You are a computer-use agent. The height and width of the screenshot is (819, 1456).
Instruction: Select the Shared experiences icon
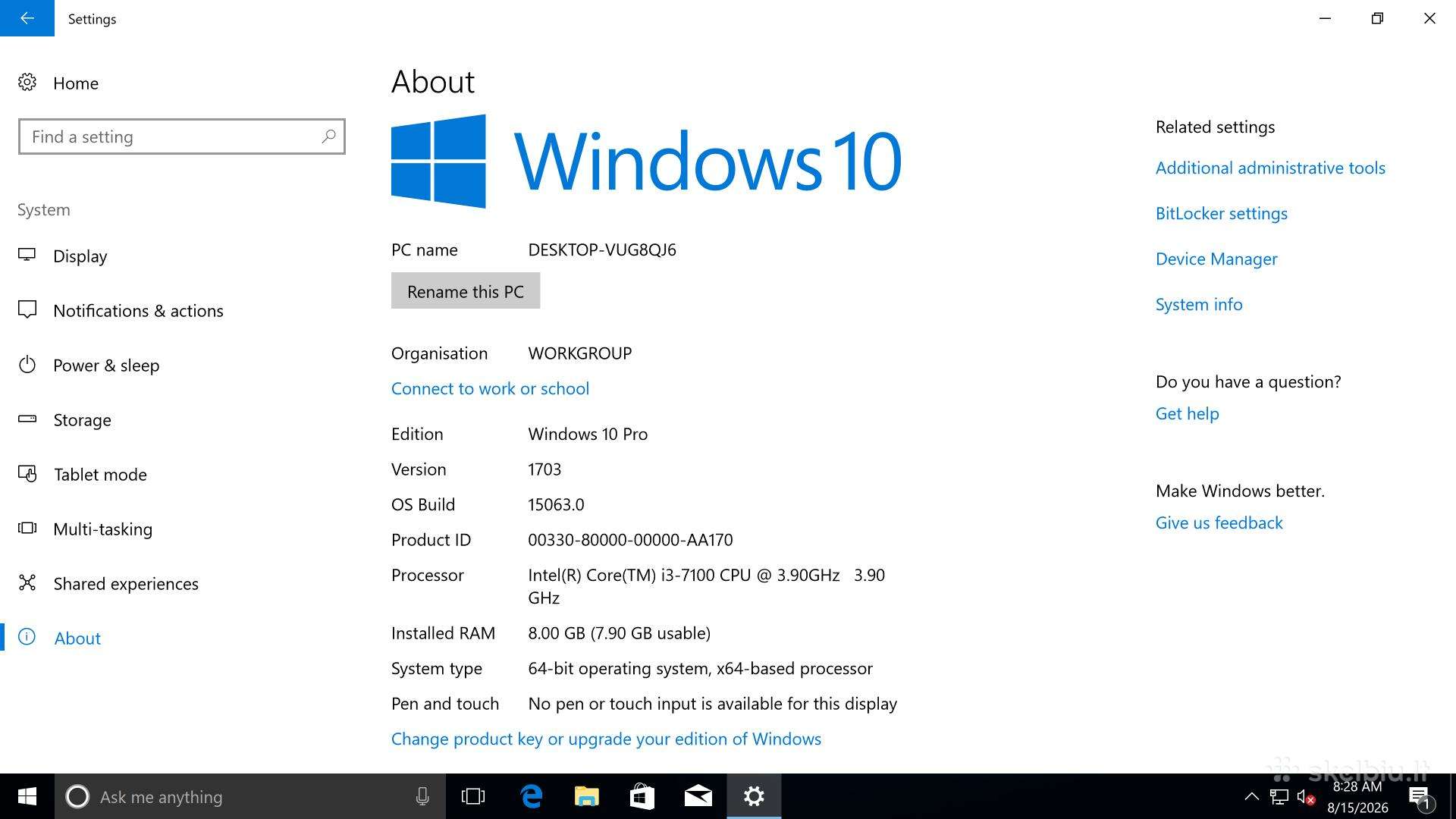pyautogui.click(x=27, y=583)
